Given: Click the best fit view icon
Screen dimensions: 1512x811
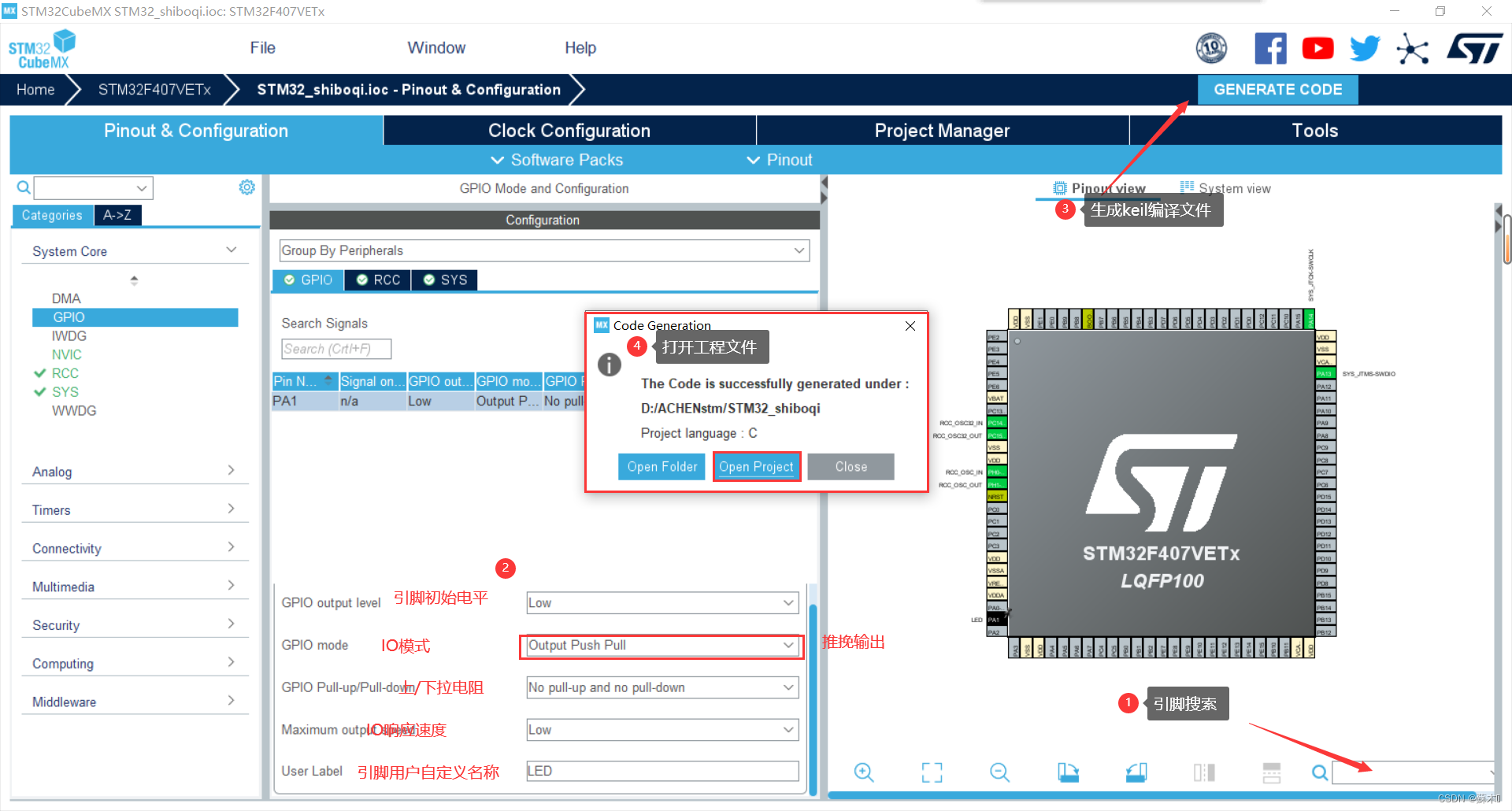Looking at the screenshot, I should (932, 772).
